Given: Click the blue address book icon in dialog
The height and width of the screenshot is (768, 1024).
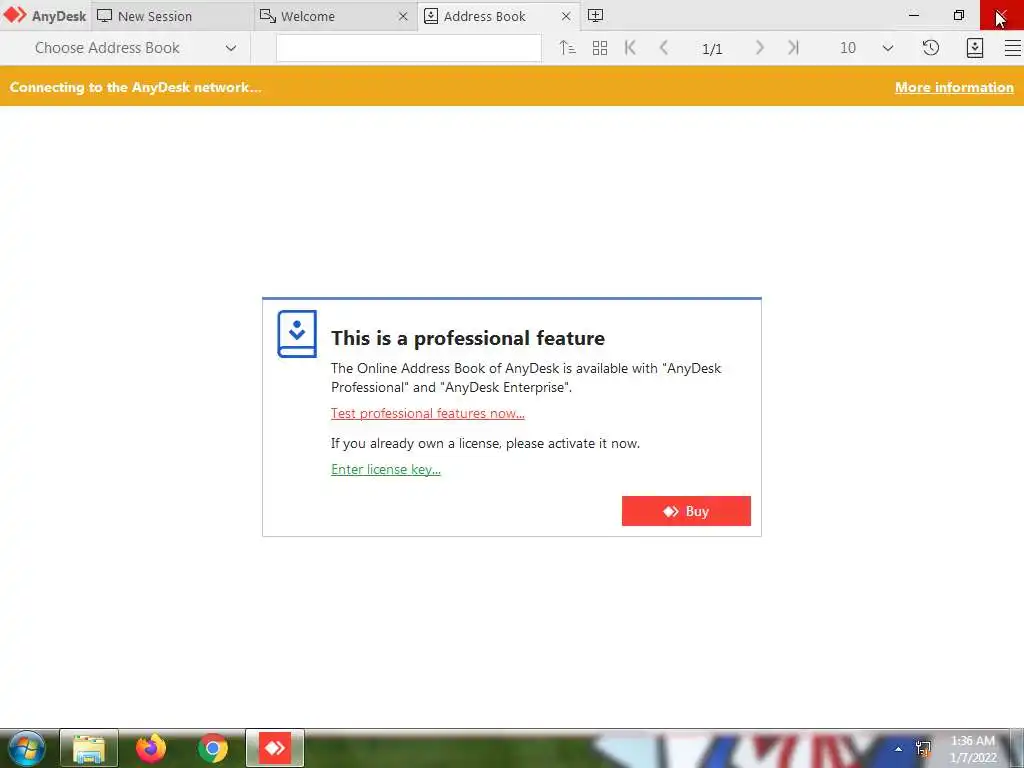Looking at the screenshot, I should (x=297, y=334).
